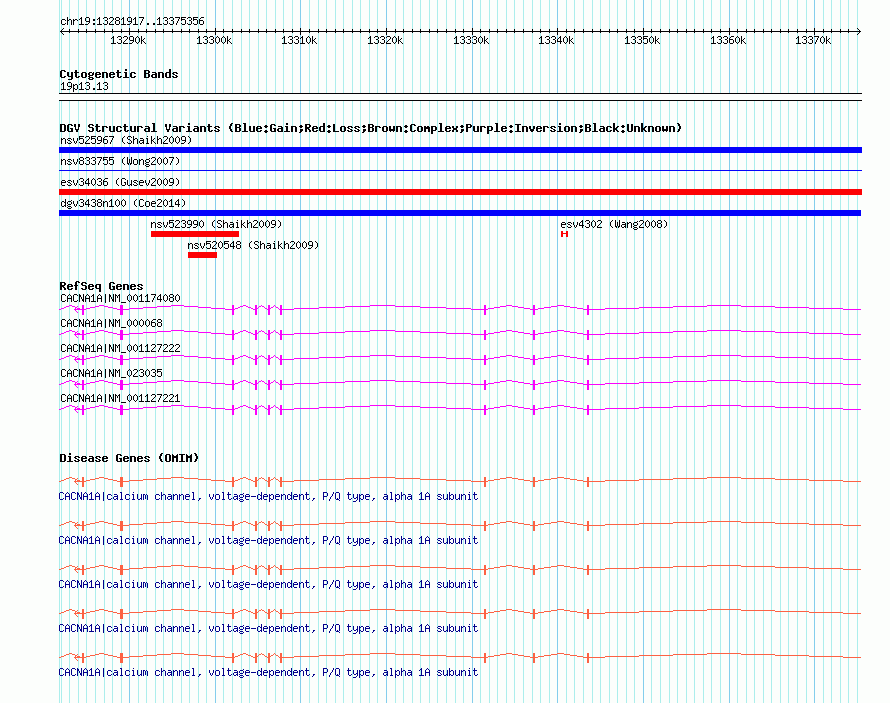This screenshot has height=703, width=890.
Task: Click the 13290k ruler tick label
Action: 128,40
